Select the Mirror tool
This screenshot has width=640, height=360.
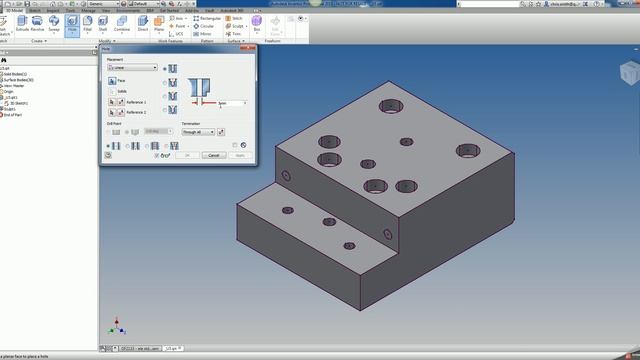202,34
